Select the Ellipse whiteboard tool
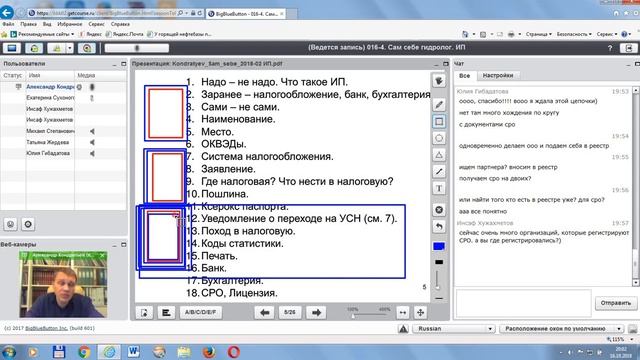Screen dimensions: 640x360 point(439,138)
